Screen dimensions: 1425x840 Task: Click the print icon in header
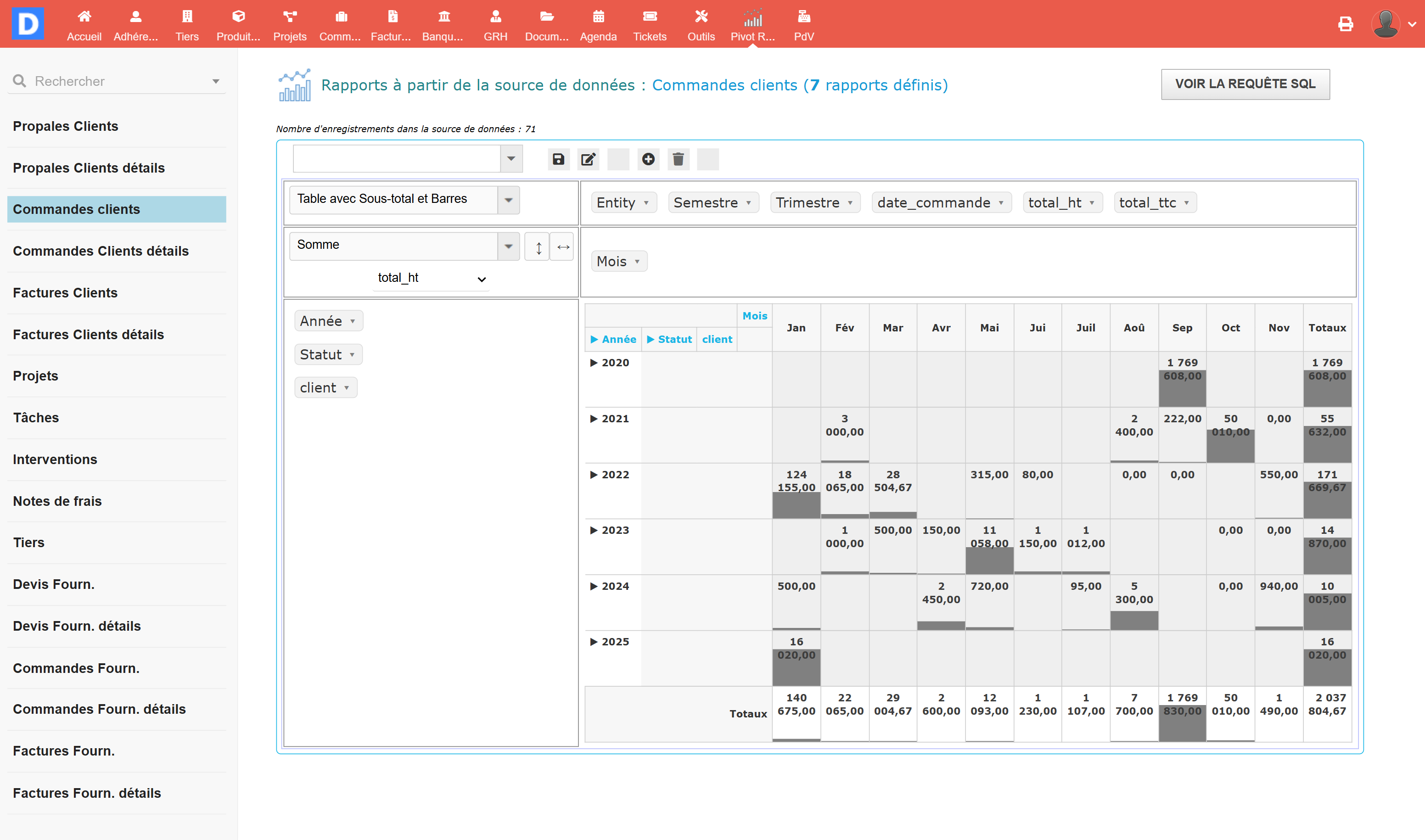click(x=1345, y=24)
